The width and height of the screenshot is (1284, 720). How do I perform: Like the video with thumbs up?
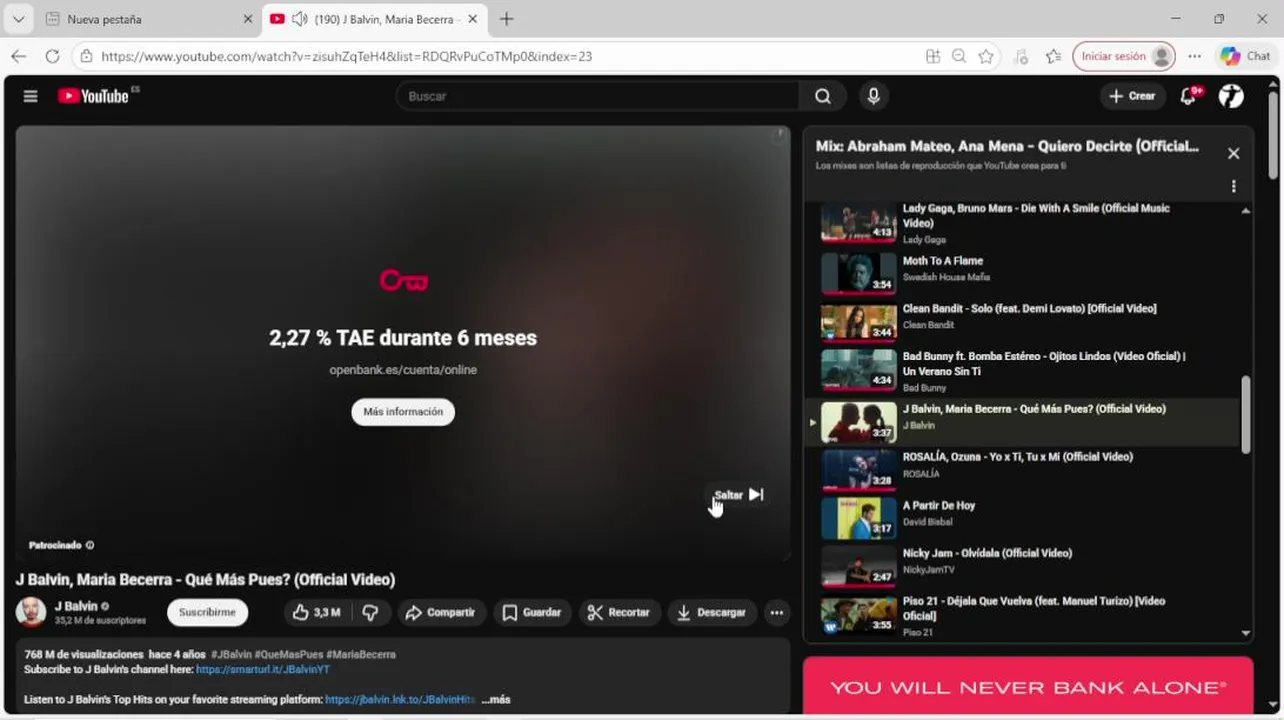[316, 612]
